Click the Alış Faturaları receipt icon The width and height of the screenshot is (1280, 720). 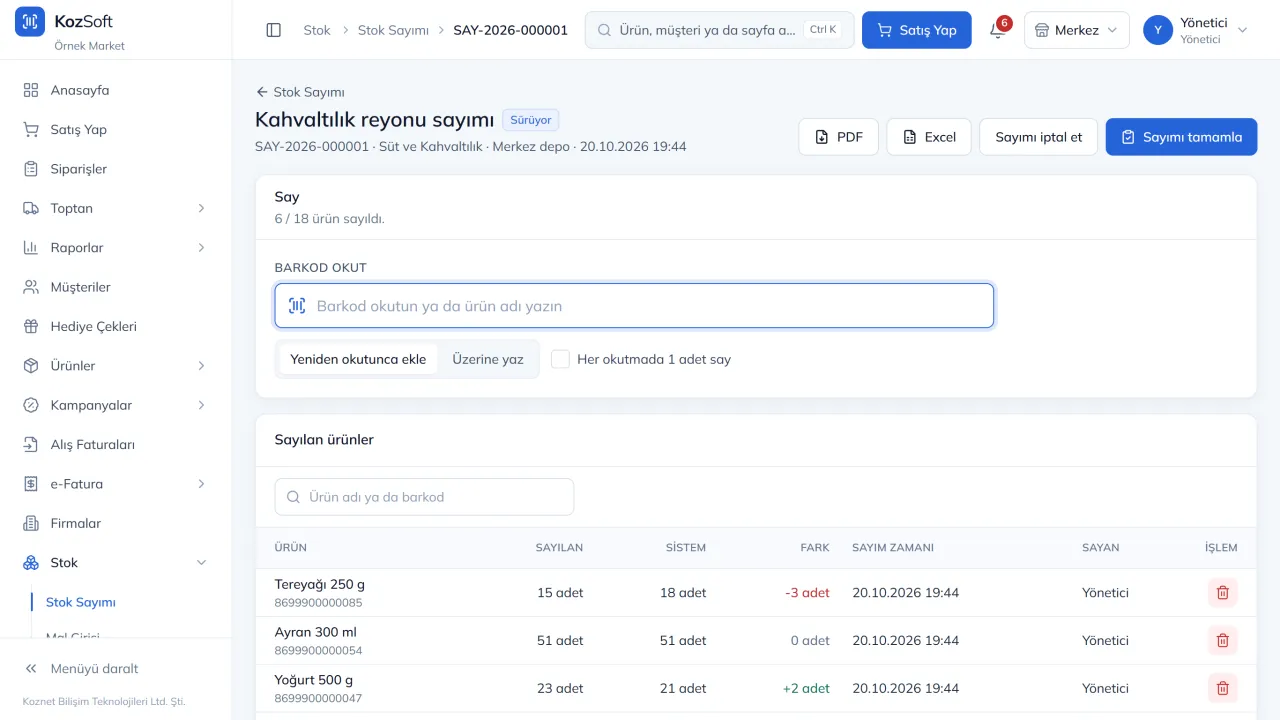31,444
